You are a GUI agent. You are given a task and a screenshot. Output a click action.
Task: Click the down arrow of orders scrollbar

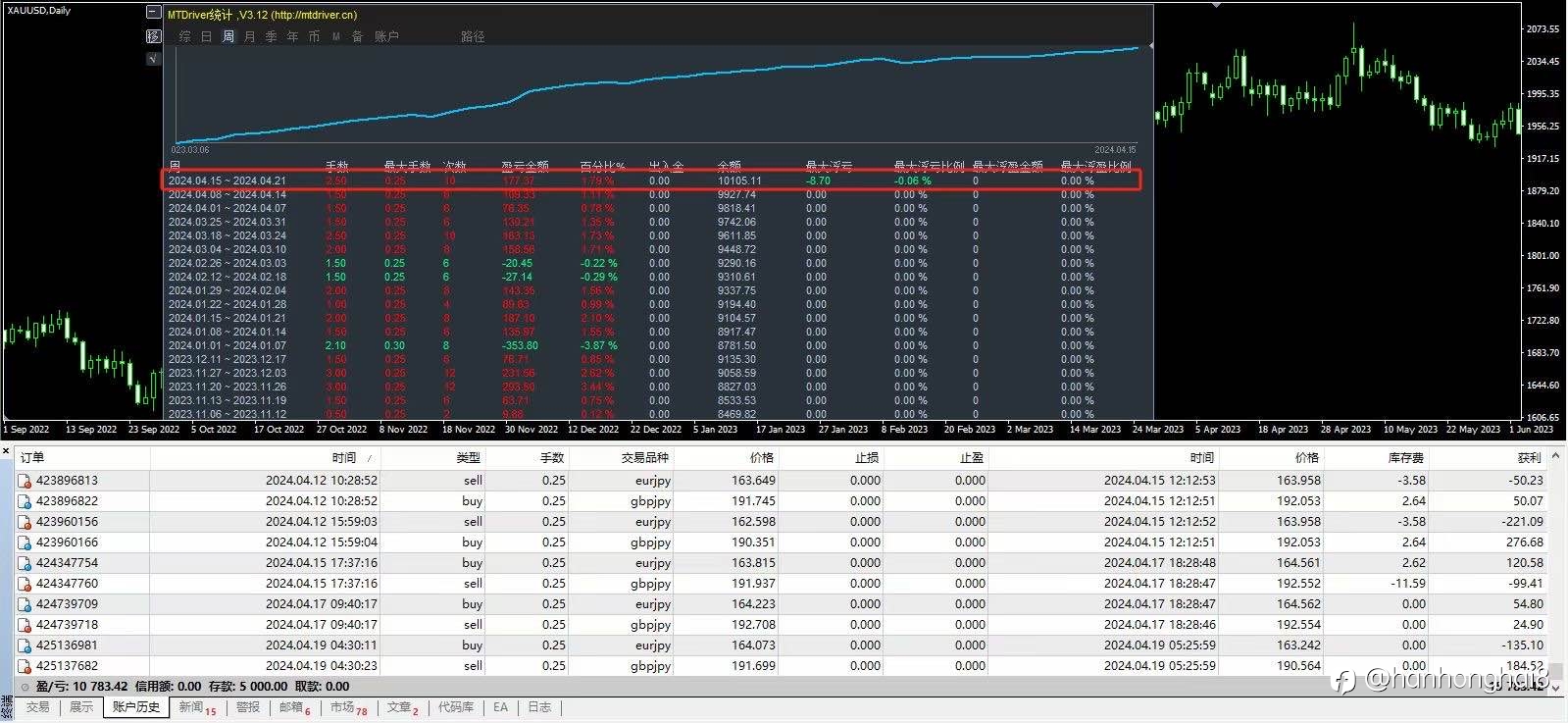pos(1556,688)
